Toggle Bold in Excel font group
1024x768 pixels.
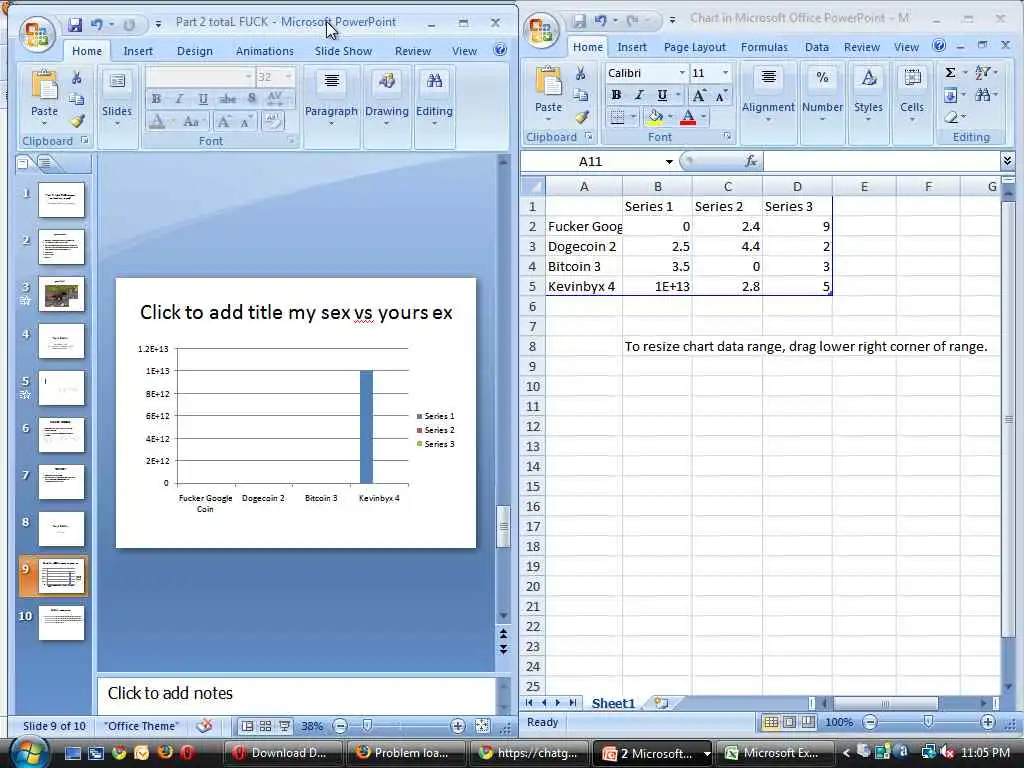click(616, 95)
